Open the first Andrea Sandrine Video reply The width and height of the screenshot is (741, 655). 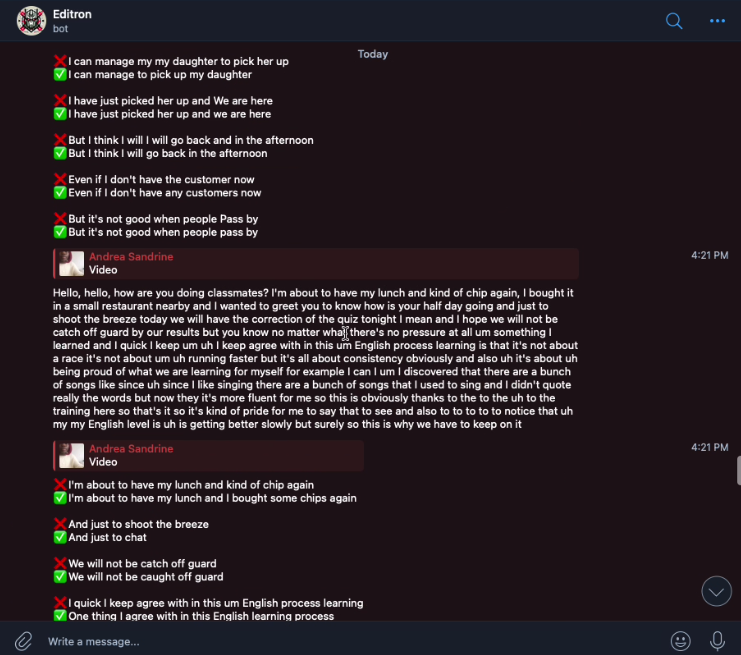tap(316, 263)
